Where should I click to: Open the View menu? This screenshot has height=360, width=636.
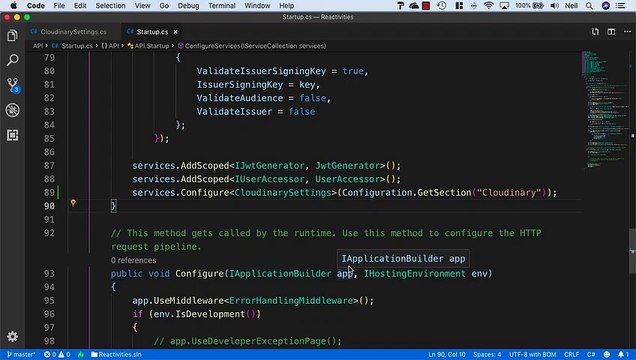point(142,6)
